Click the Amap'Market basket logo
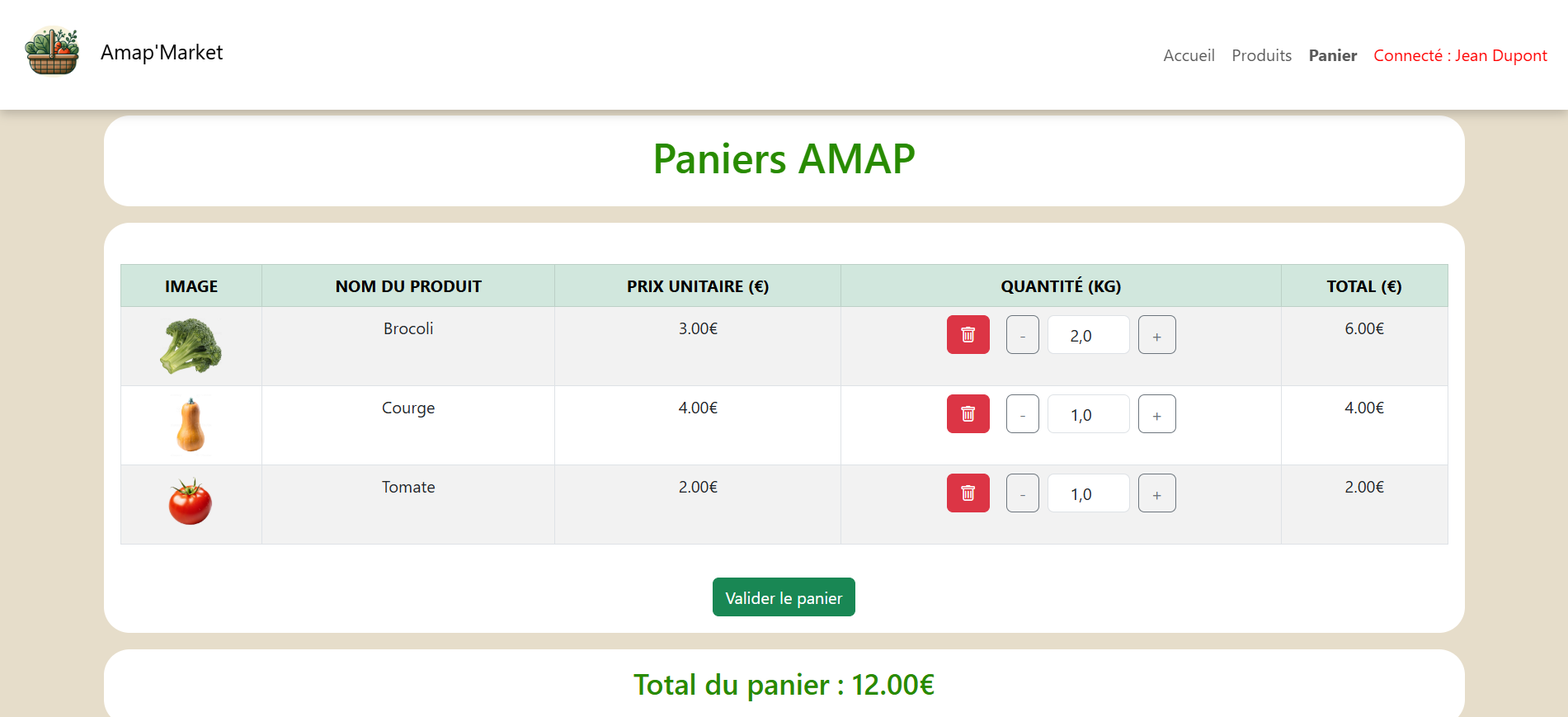Viewport: 1568px width, 717px height. 53,52
